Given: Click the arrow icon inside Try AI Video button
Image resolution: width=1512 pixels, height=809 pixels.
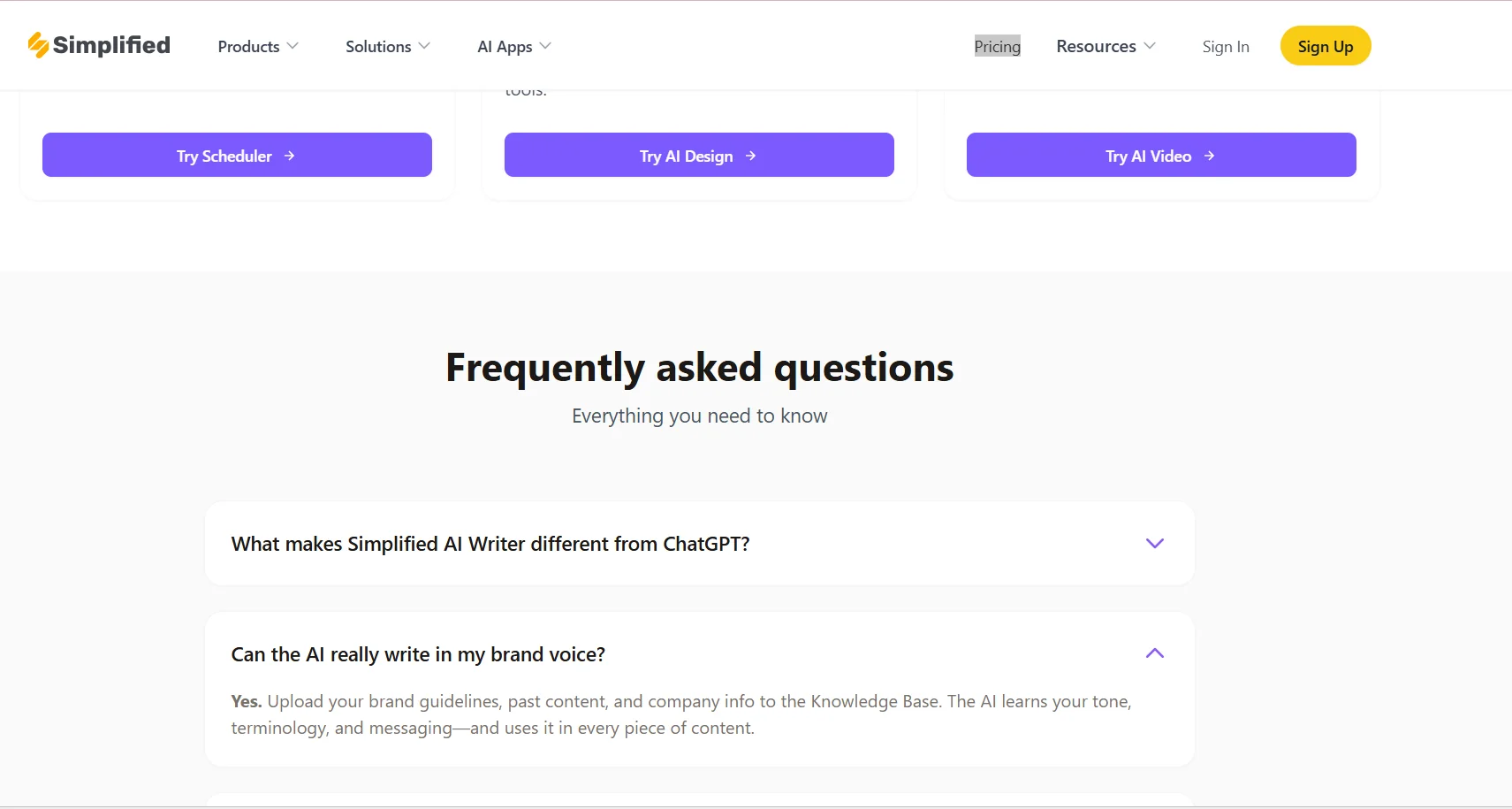Looking at the screenshot, I should click(1207, 156).
